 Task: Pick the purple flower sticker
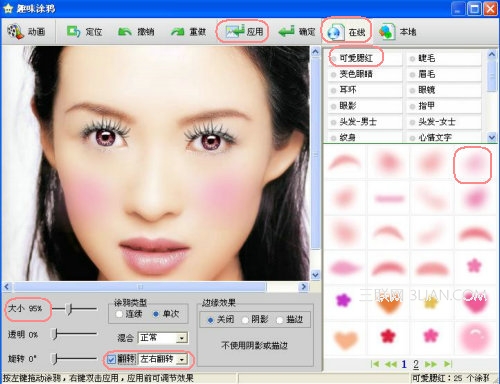(x=343, y=299)
